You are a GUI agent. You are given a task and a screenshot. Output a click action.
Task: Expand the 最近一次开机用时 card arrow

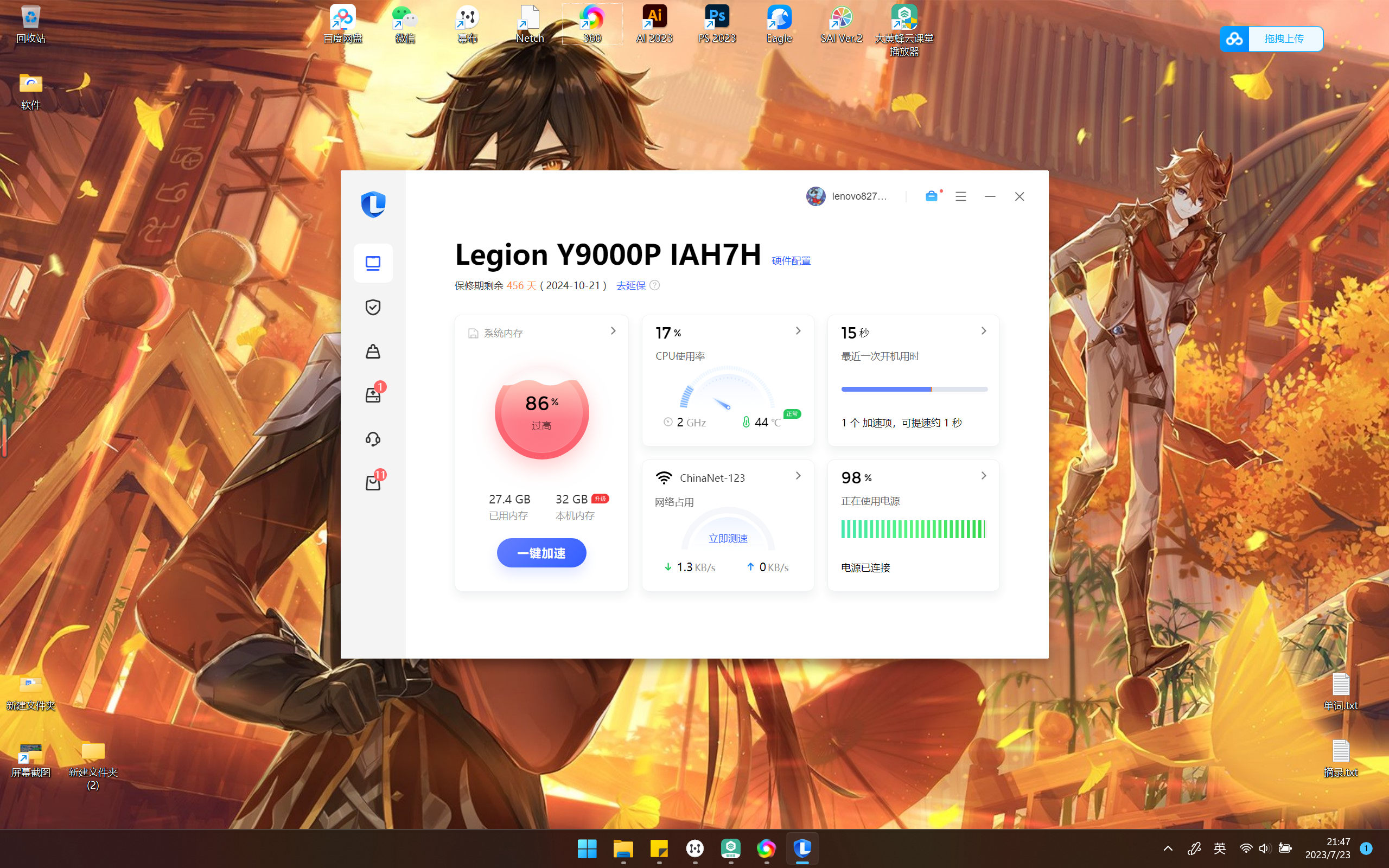pos(983,331)
